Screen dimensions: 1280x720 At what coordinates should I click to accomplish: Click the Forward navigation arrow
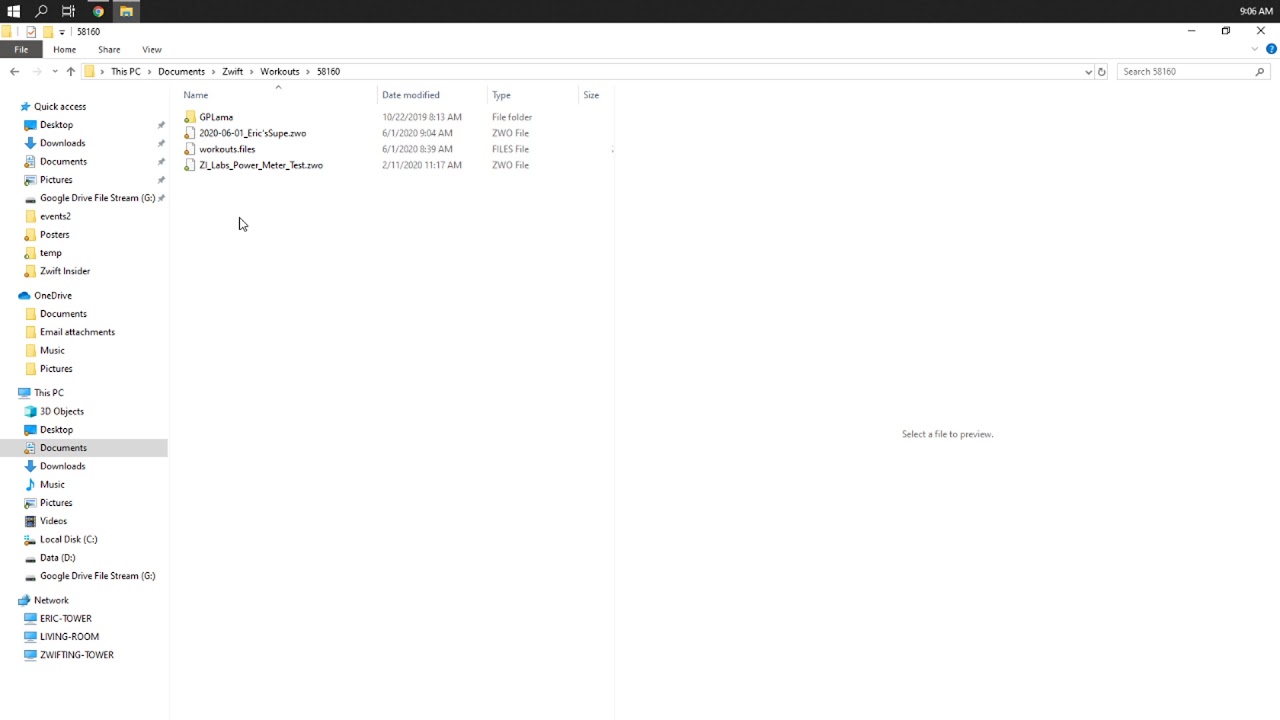tap(37, 72)
